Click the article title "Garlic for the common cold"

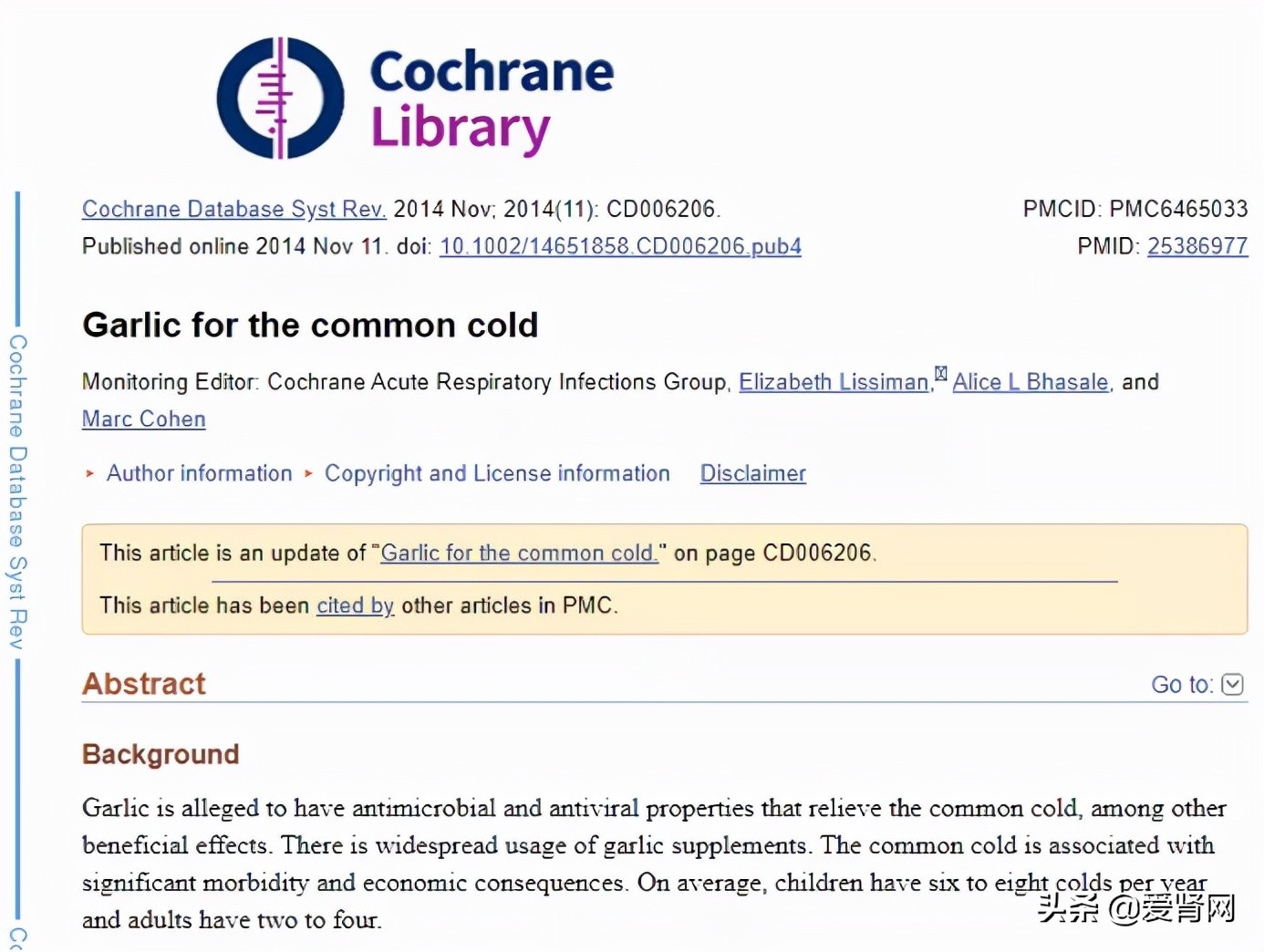[310, 325]
